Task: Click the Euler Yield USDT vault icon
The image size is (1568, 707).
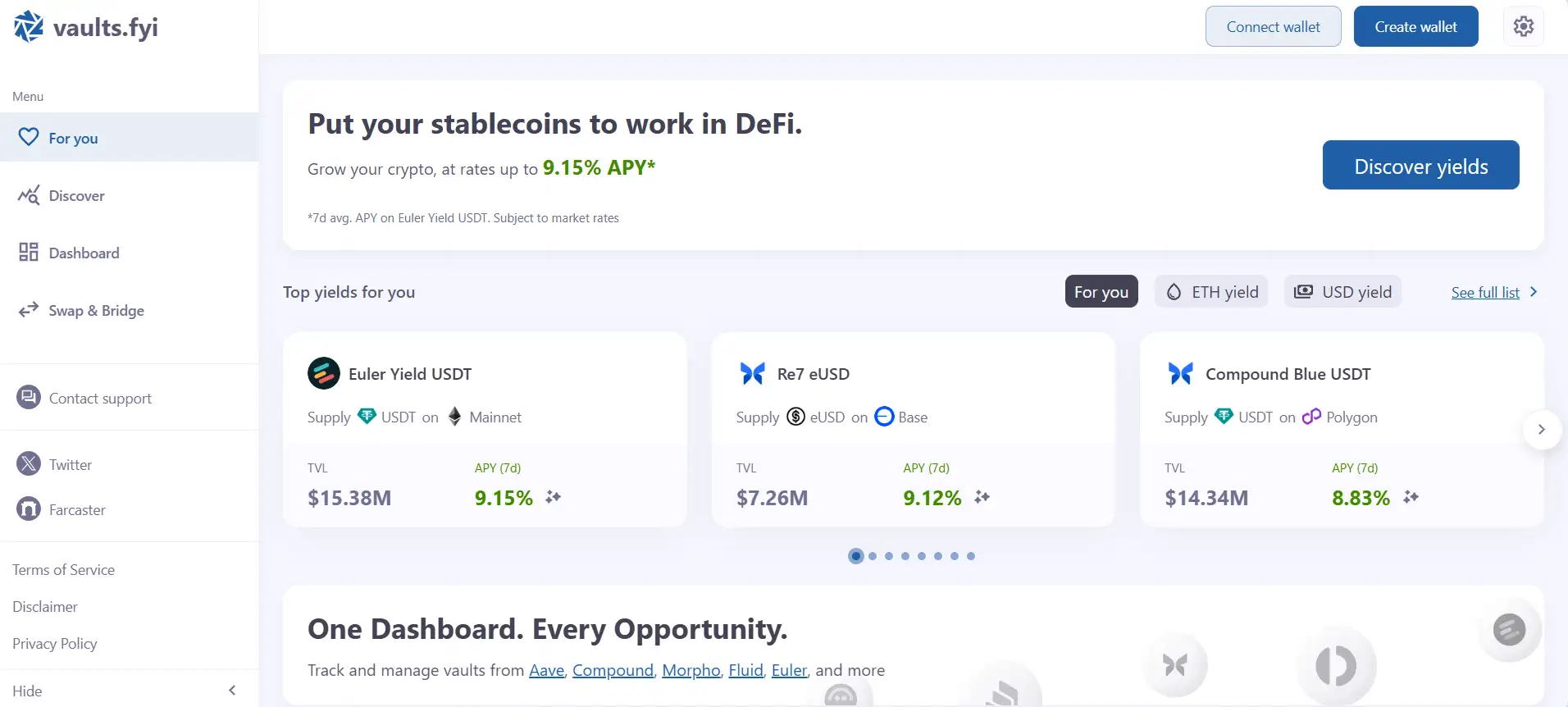Action: [324, 373]
